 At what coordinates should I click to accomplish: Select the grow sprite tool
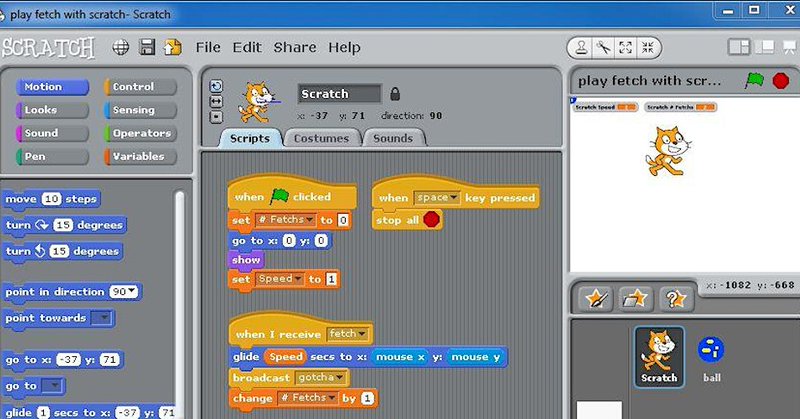[x=626, y=48]
